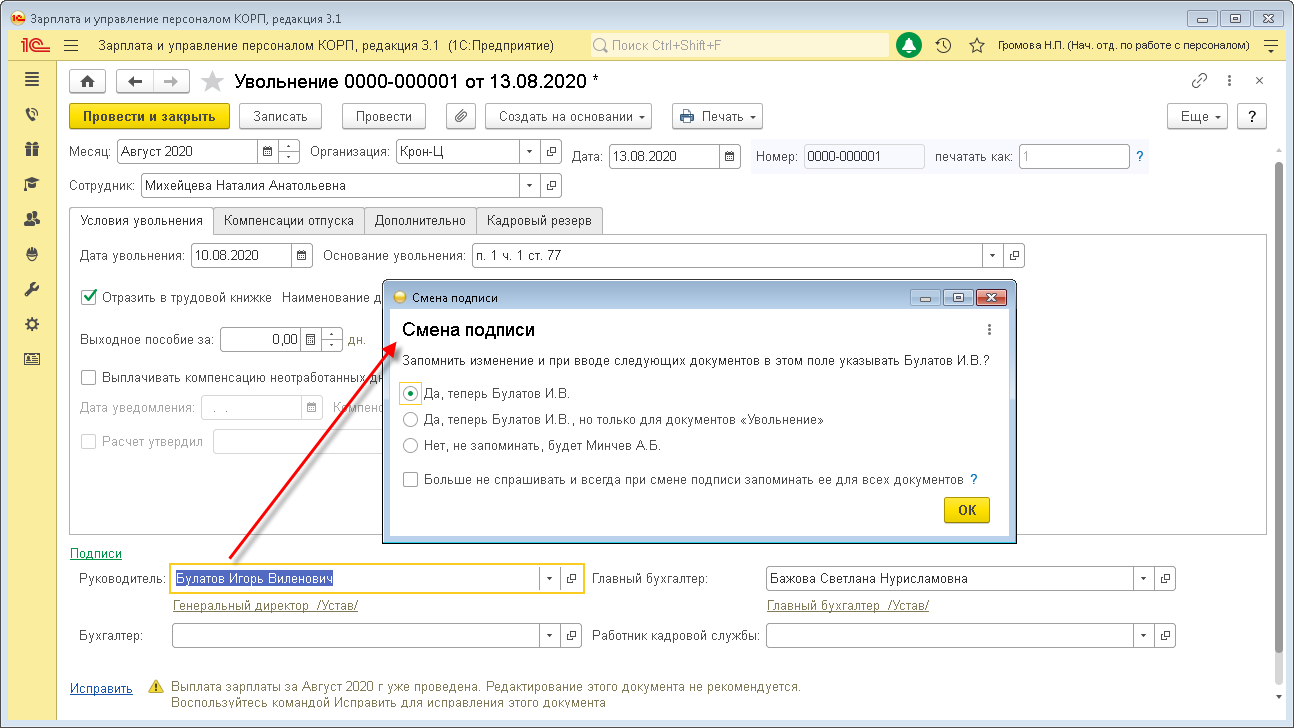Select the hard hat sidebar section
This screenshot has height=728, width=1294.
click(x=32, y=254)
